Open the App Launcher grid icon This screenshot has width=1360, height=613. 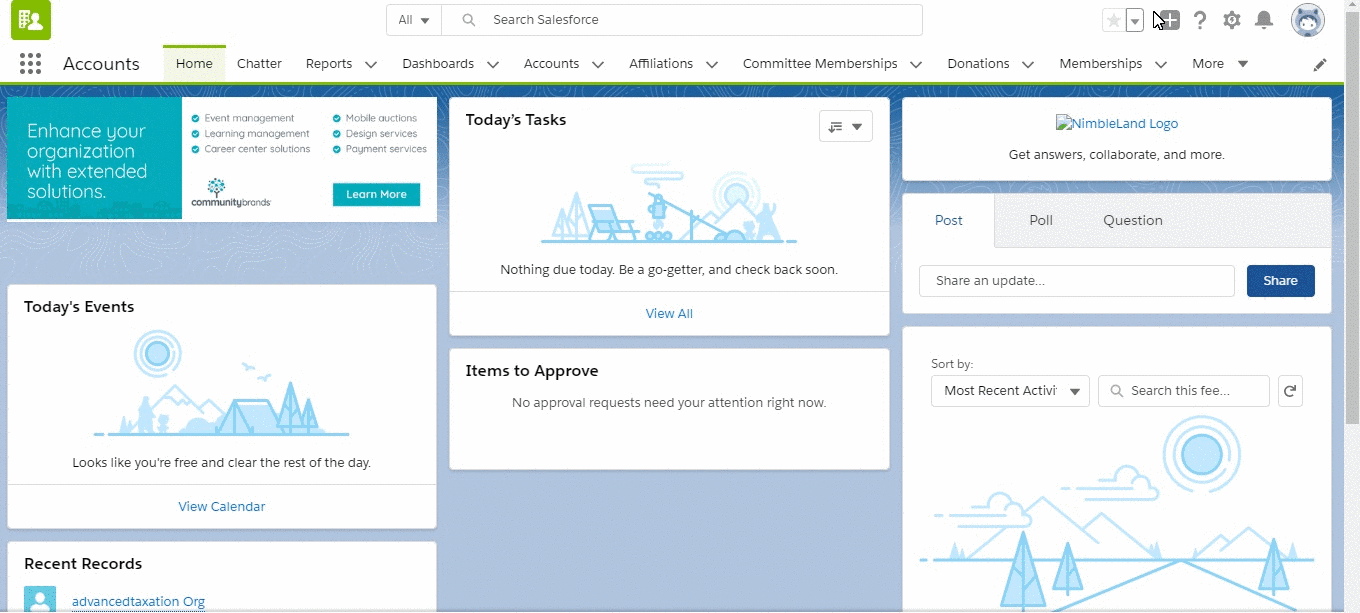[x=30, y=64]
